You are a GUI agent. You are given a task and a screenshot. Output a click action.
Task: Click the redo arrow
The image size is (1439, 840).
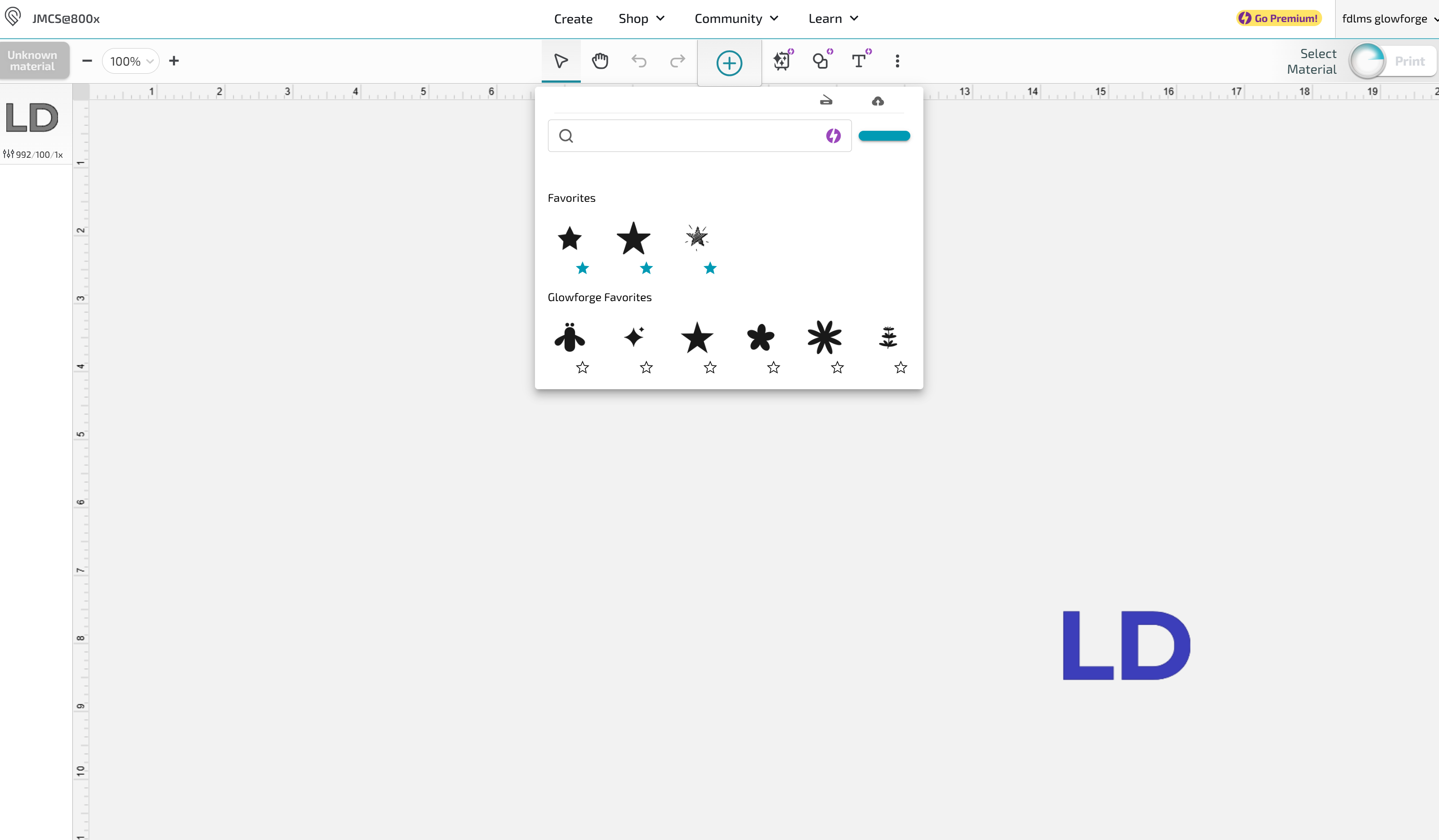(677, 61)
